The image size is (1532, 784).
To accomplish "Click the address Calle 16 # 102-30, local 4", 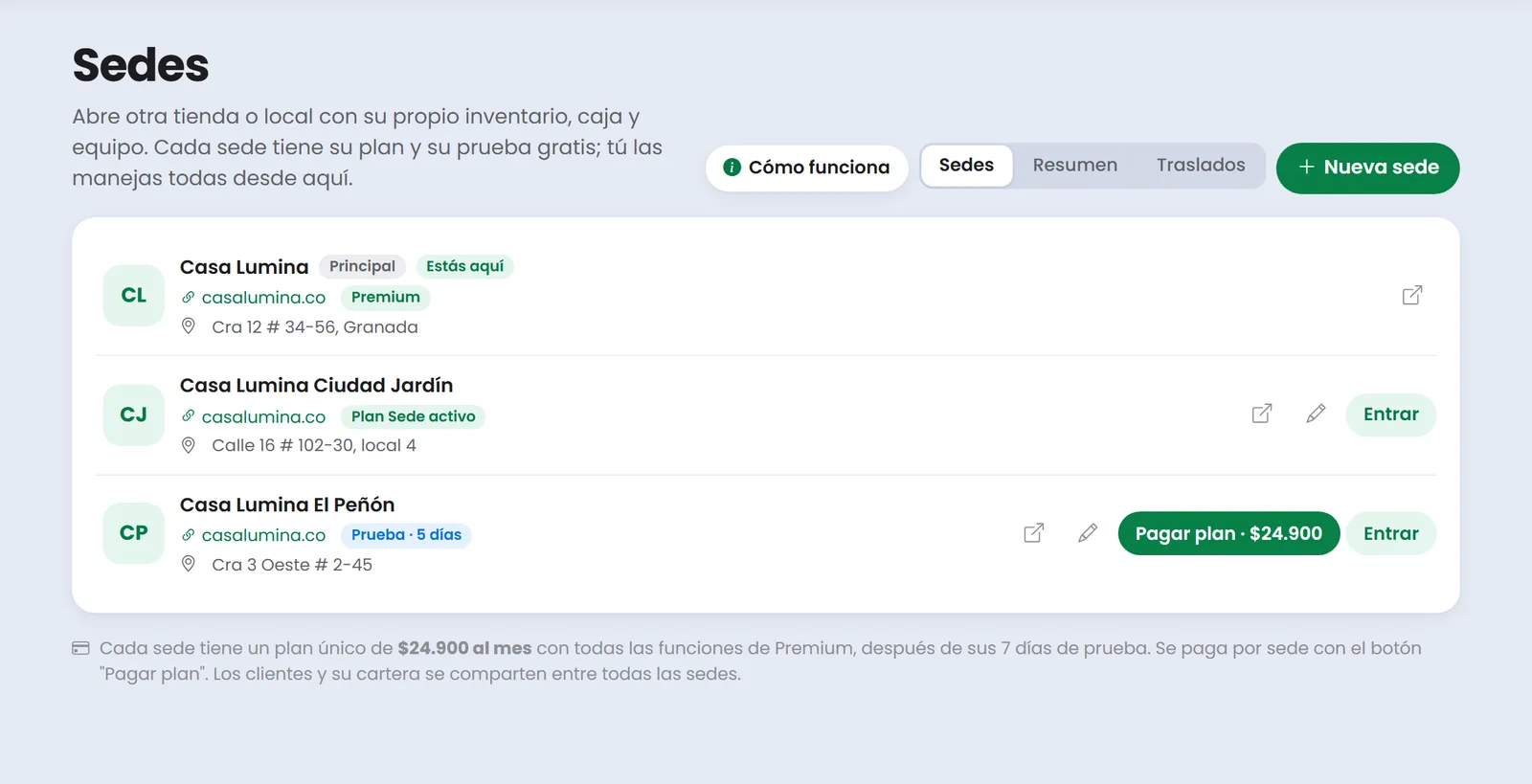I will coord(314,445).
